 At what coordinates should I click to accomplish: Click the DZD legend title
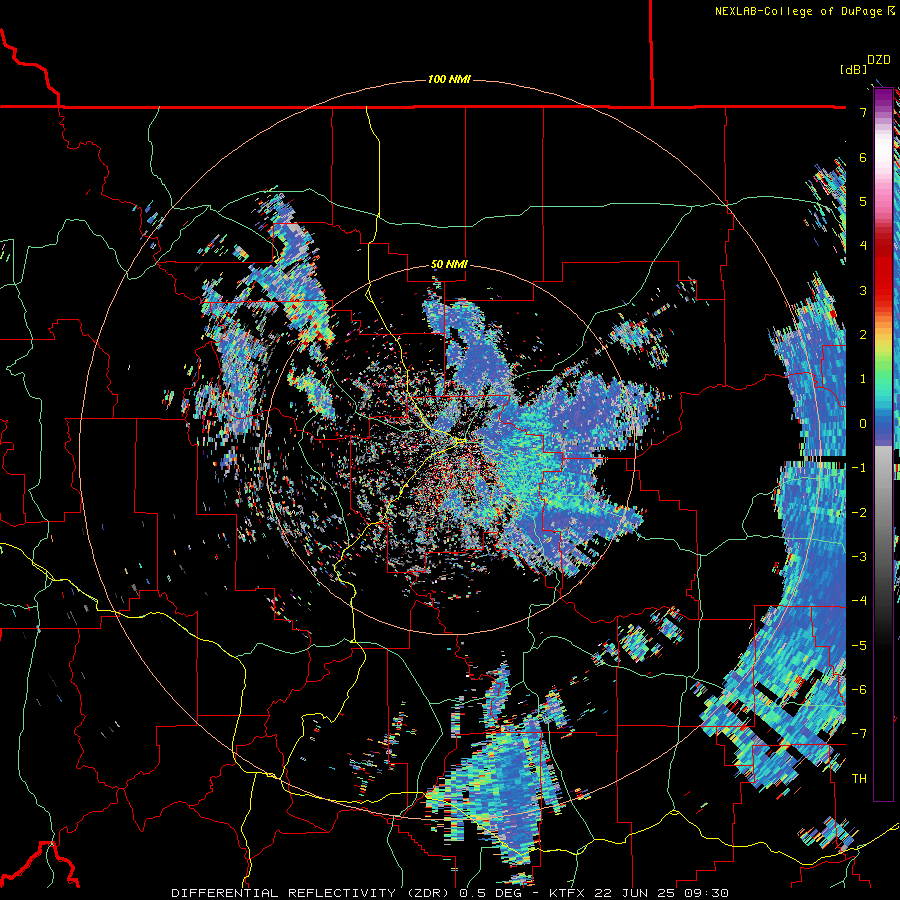click(879, 60)
